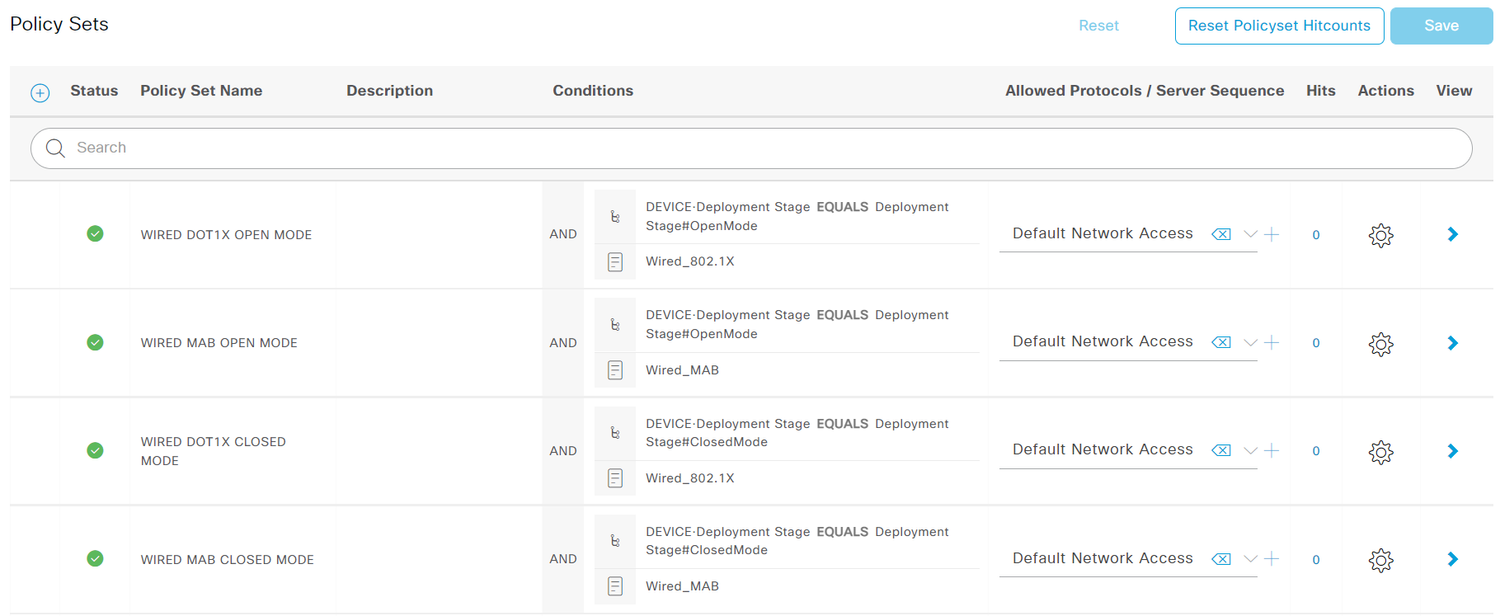Open Actions gear for WIRED MAB CLOSED MODE

tap(1381, 560)
